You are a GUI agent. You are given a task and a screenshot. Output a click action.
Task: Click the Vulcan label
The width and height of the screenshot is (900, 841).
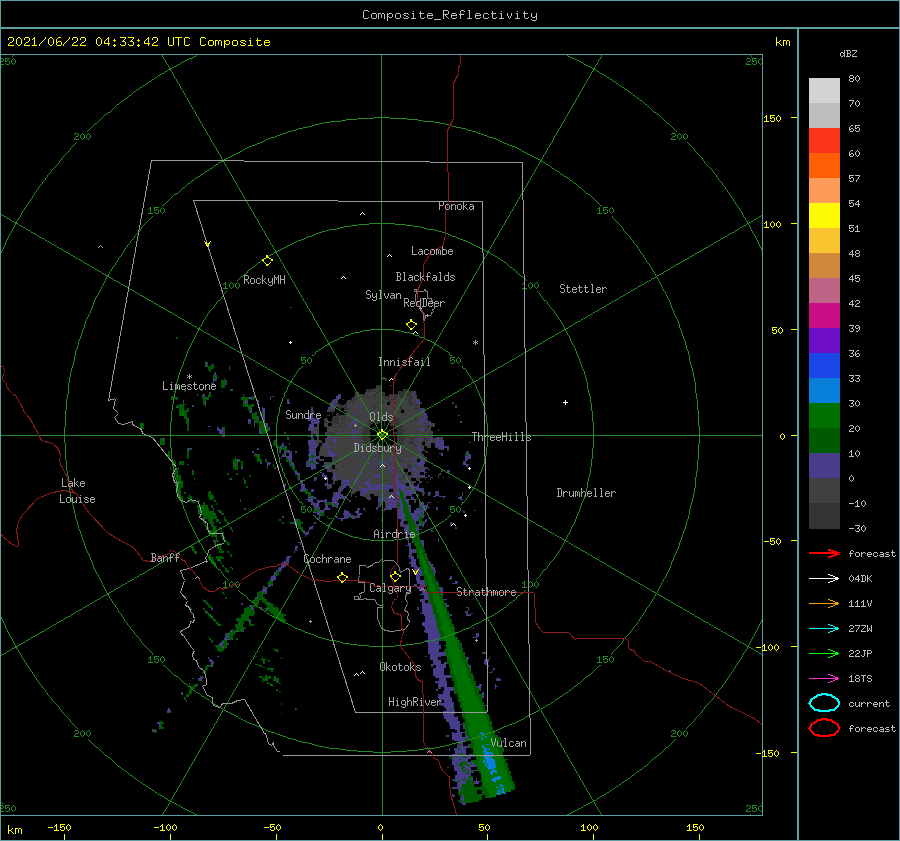[509, 743]
